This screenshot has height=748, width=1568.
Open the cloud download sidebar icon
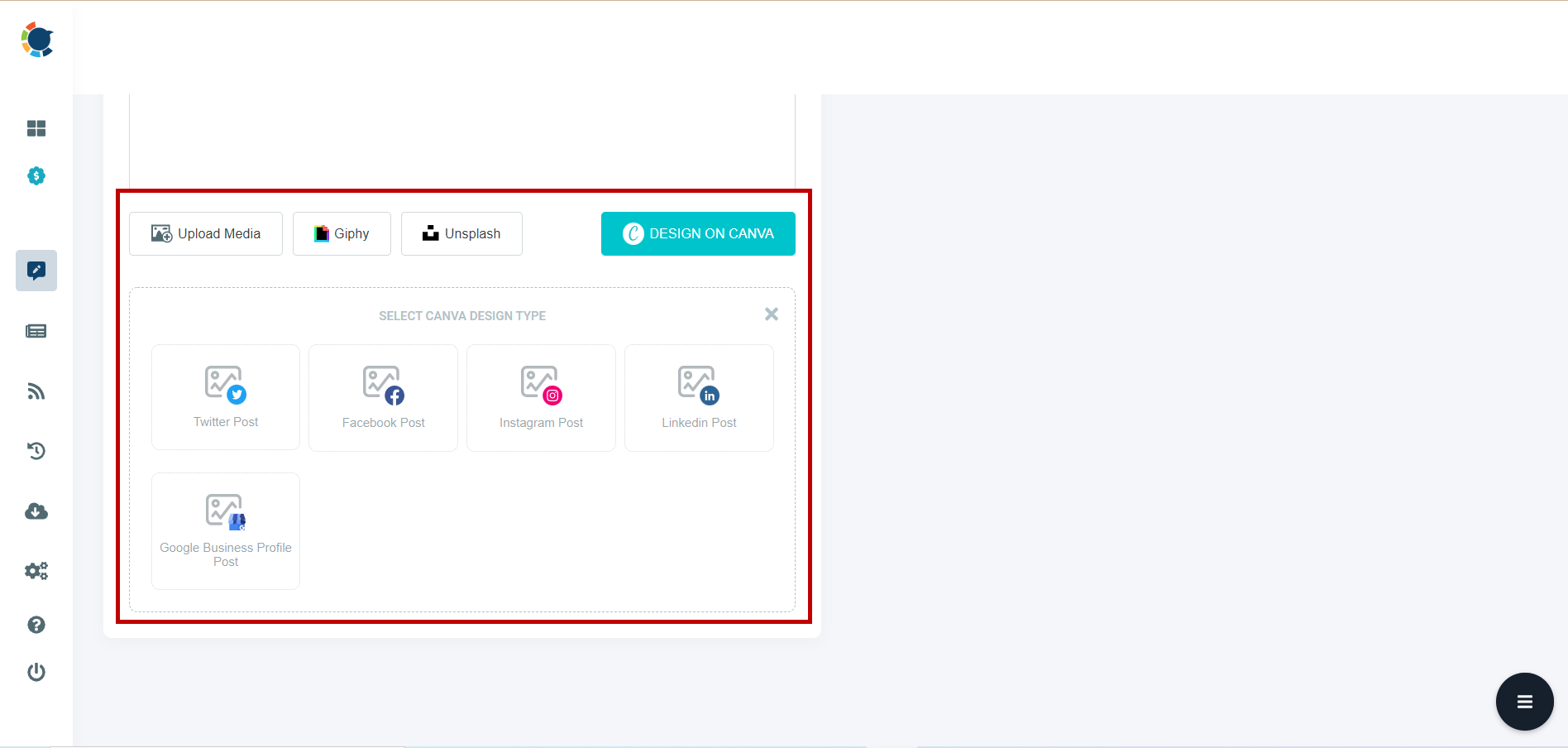point(36,511)
